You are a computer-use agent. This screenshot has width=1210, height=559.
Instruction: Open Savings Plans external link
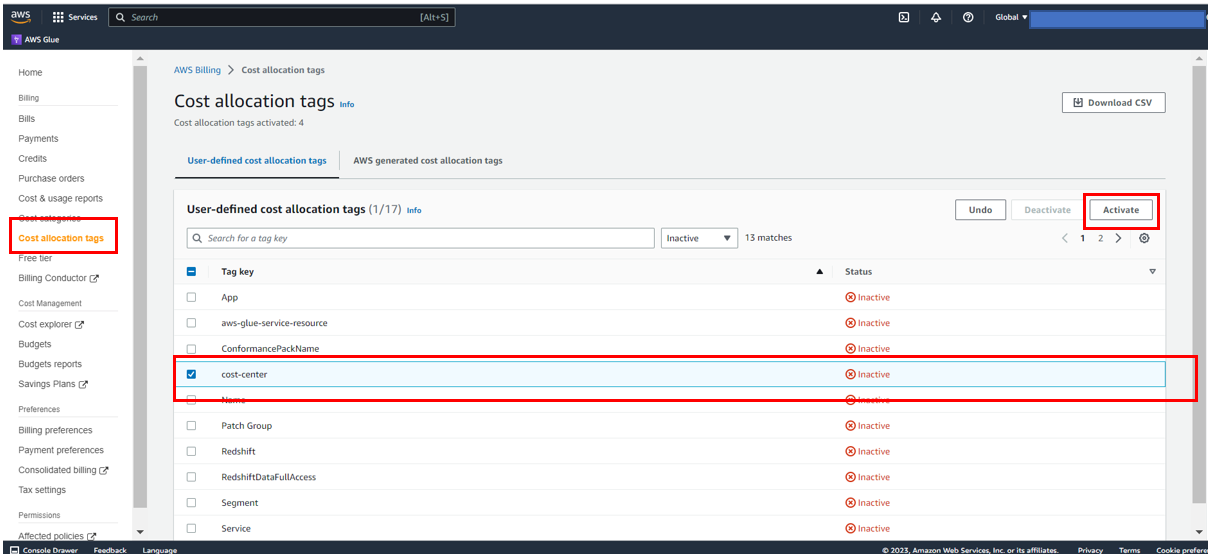53,384
